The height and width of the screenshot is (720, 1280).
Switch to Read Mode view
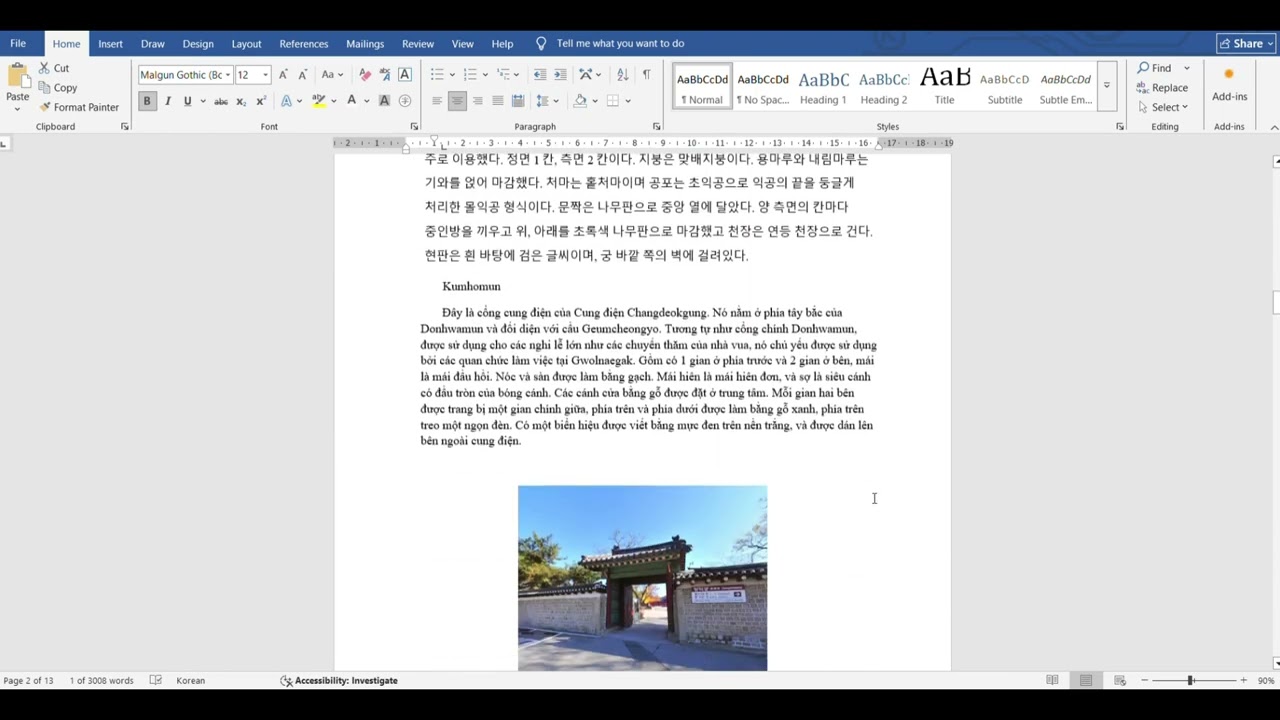tap(1052, 680)
